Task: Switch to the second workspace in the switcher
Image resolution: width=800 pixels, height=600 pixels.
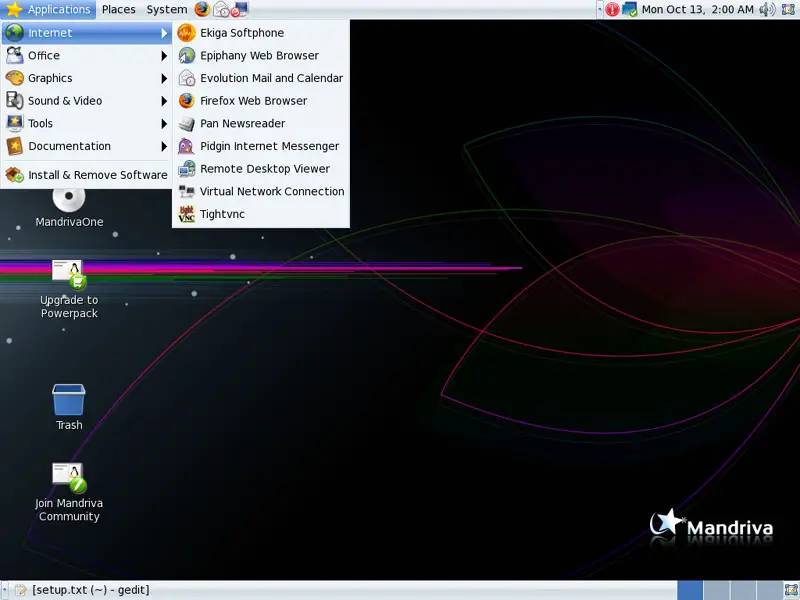Action: pos(716,590)
